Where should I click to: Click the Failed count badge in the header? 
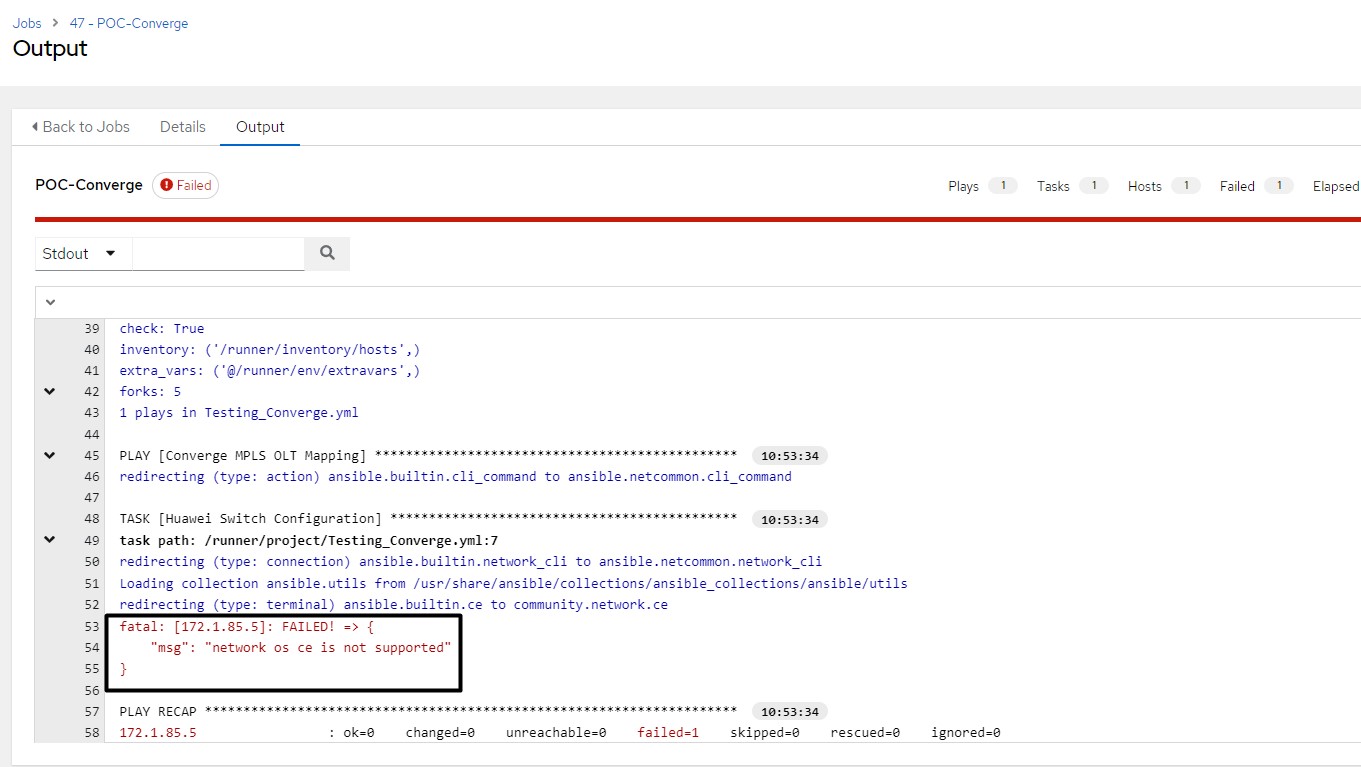click(1279, 186)
